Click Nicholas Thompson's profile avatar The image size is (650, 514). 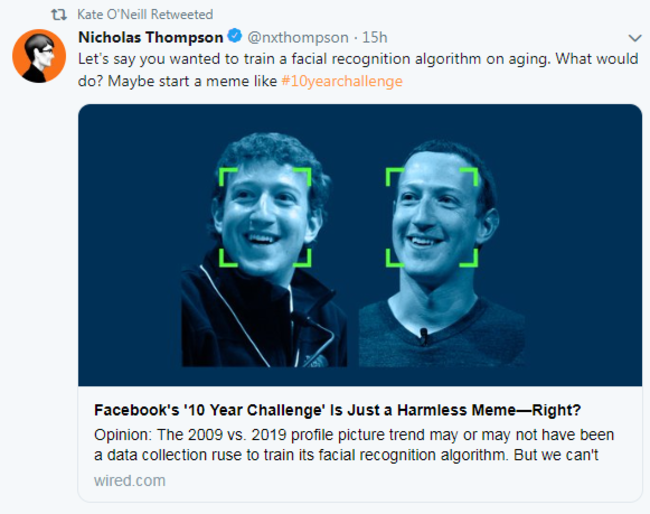[38, 56]
